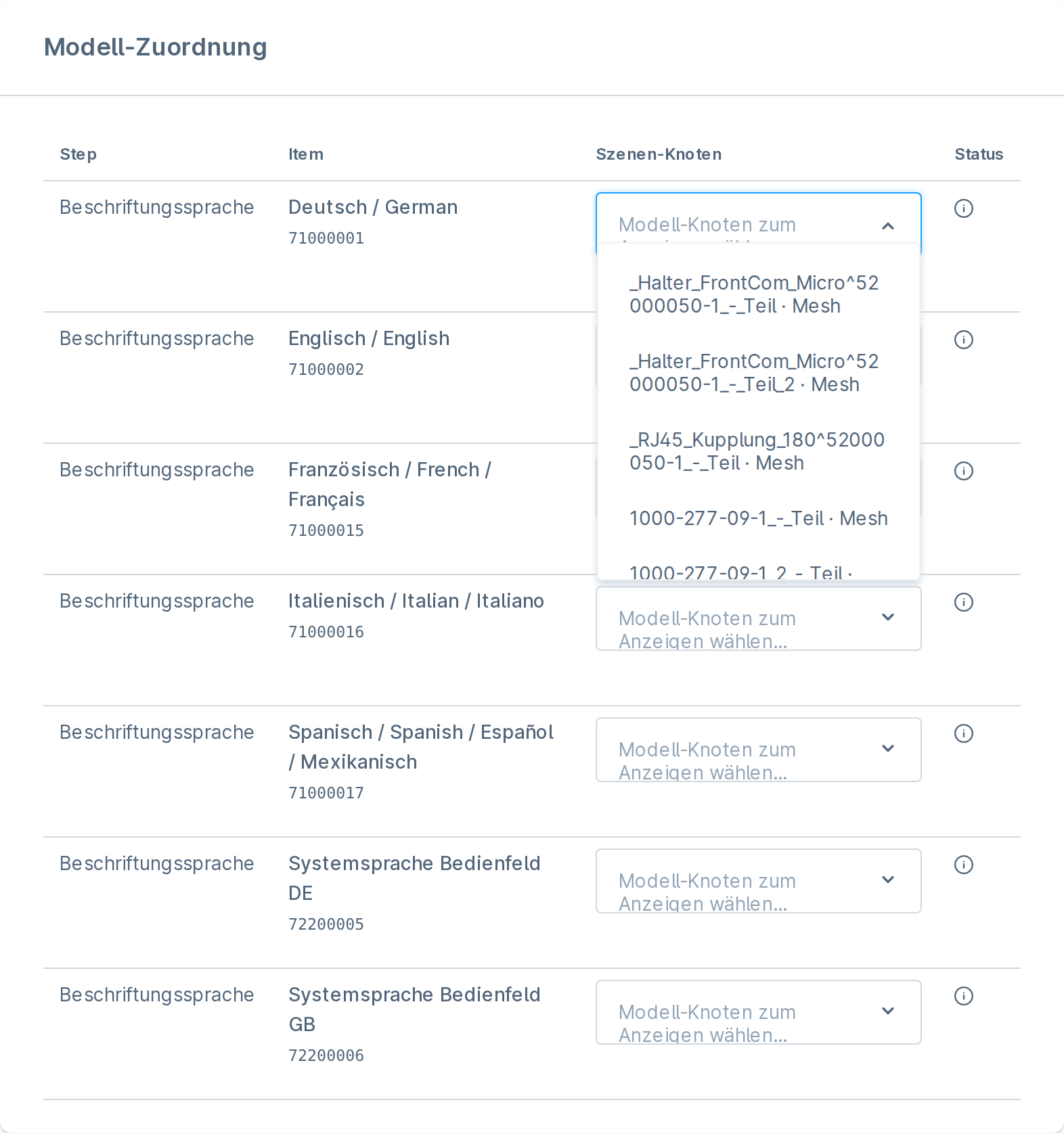The height and width of the screenshot is (1134, 1064).
Task: Click info icon for Systemsprache Bedienfeld GB
Action: 964,996
